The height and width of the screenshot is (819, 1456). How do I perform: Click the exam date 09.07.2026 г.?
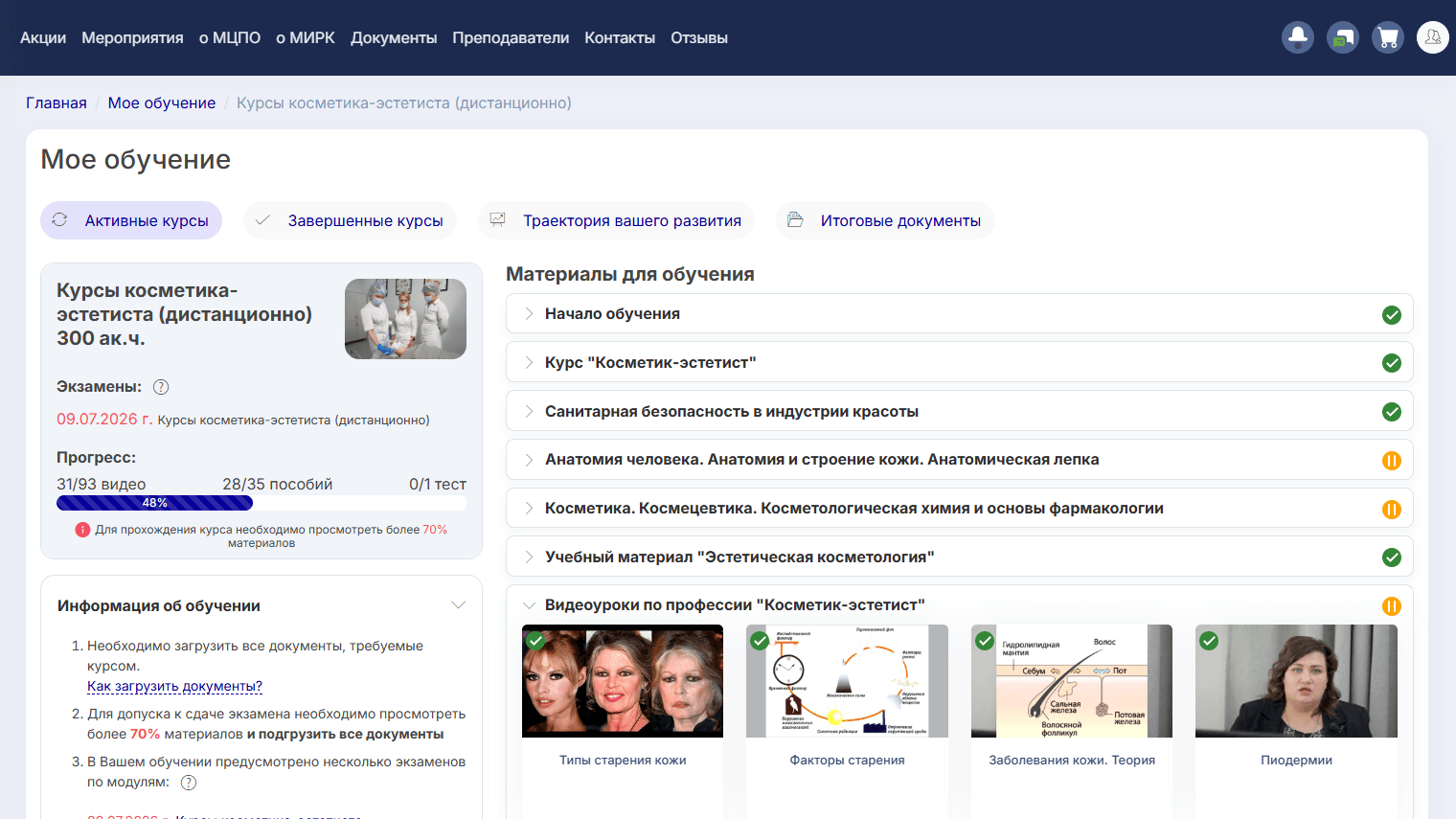(104, 419)
